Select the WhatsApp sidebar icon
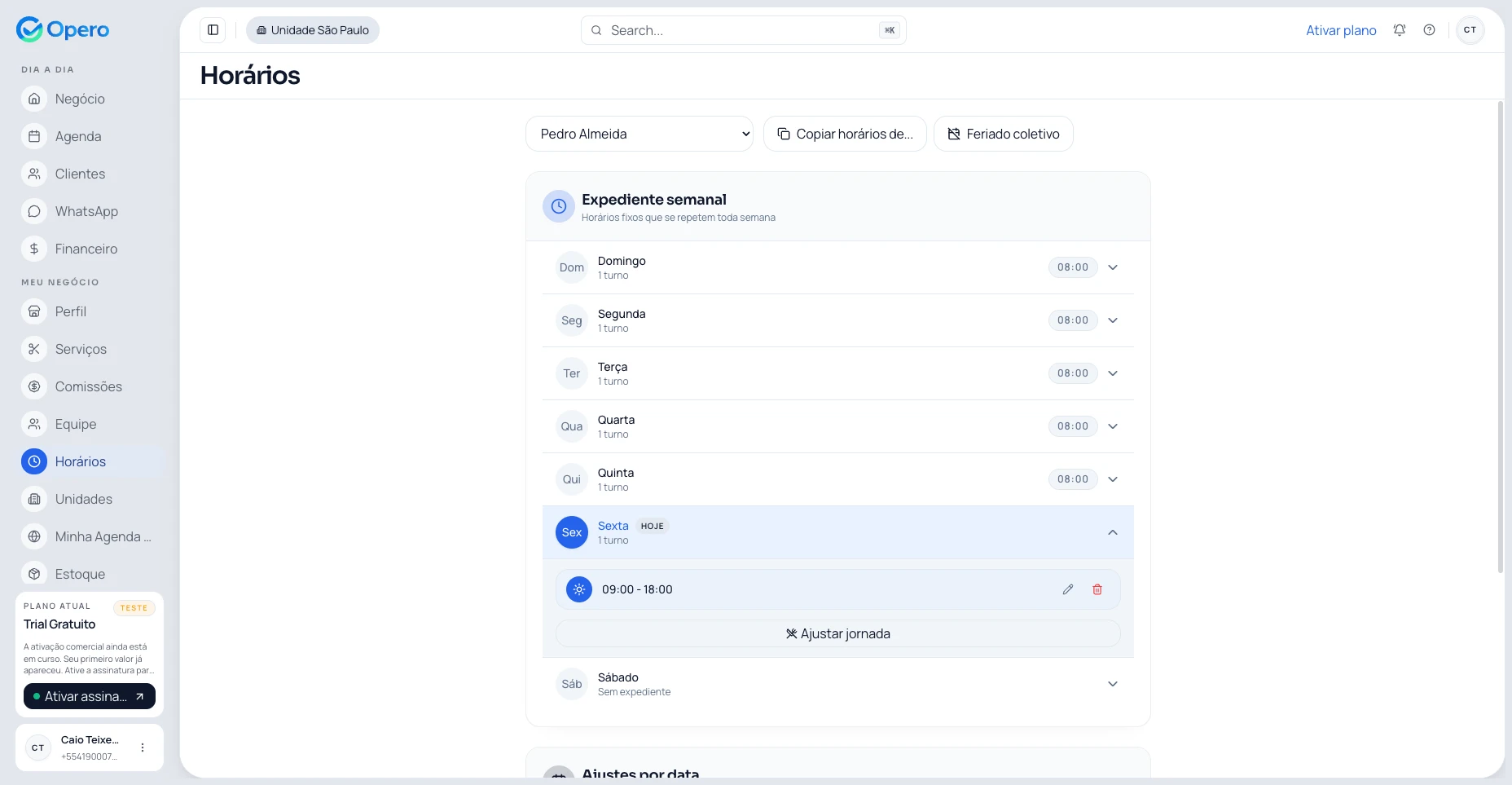The image size is (1512, 785). pos(33,211)
